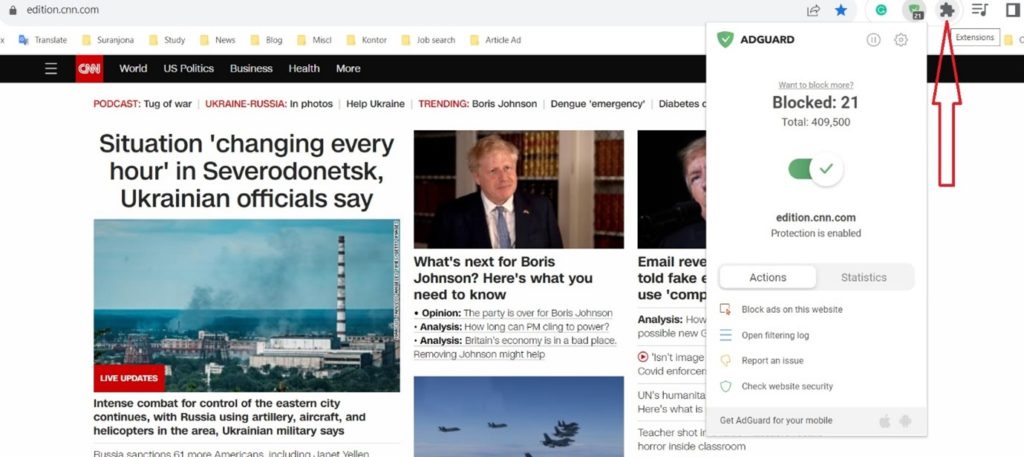The image size is (1024, 457).
Task: Open the browser side panel icon
Action: [1013, 10]
